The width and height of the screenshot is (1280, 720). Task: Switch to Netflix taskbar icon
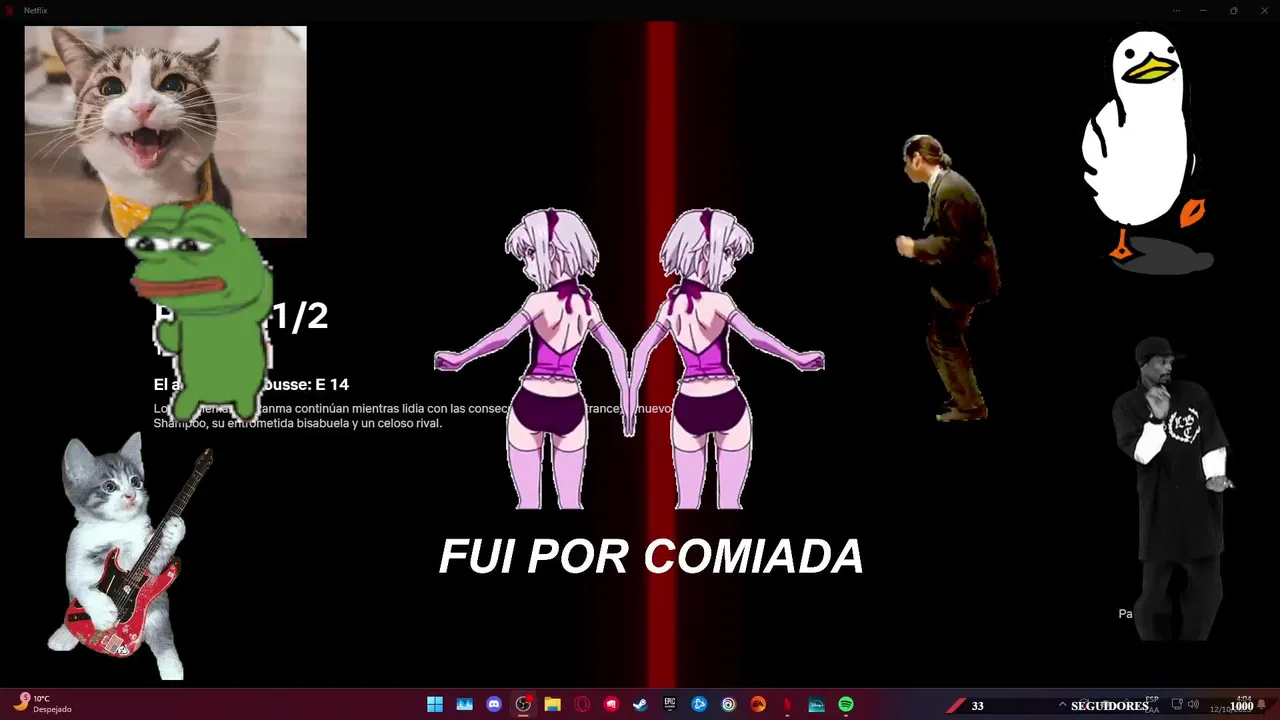click(x=787, y=704)
